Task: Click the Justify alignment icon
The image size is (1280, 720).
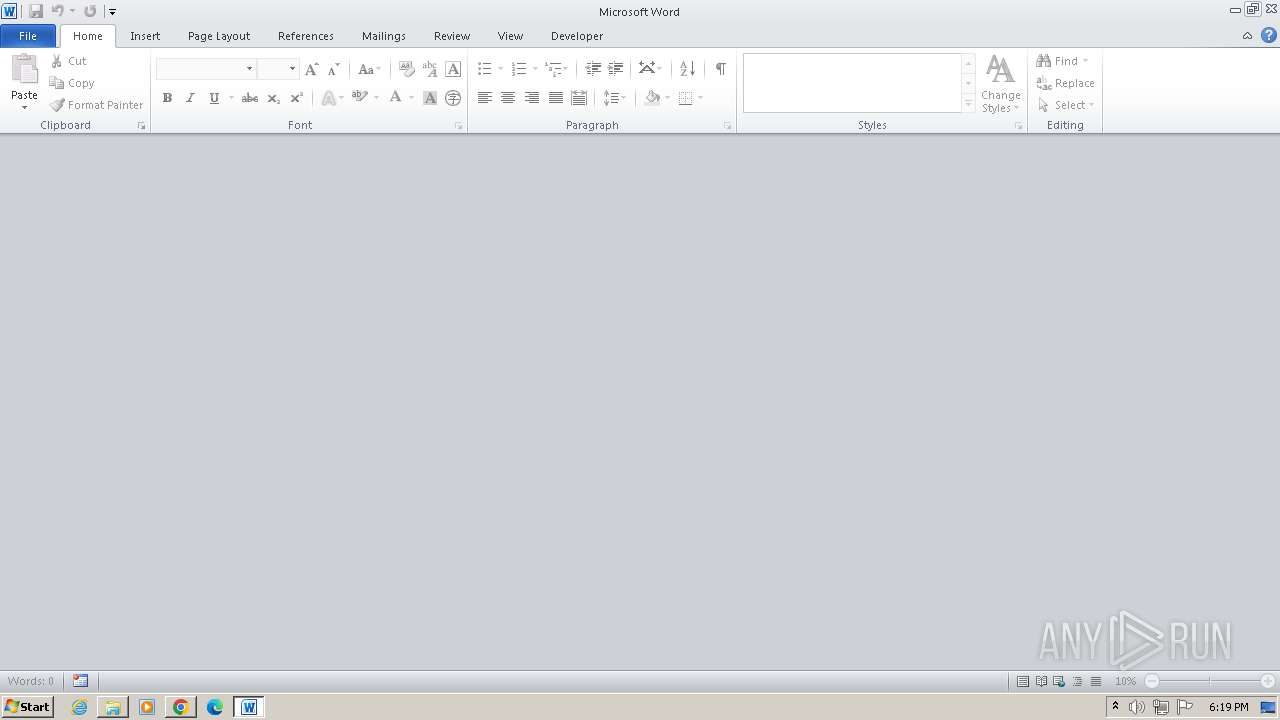Action: tap(556, 98)
